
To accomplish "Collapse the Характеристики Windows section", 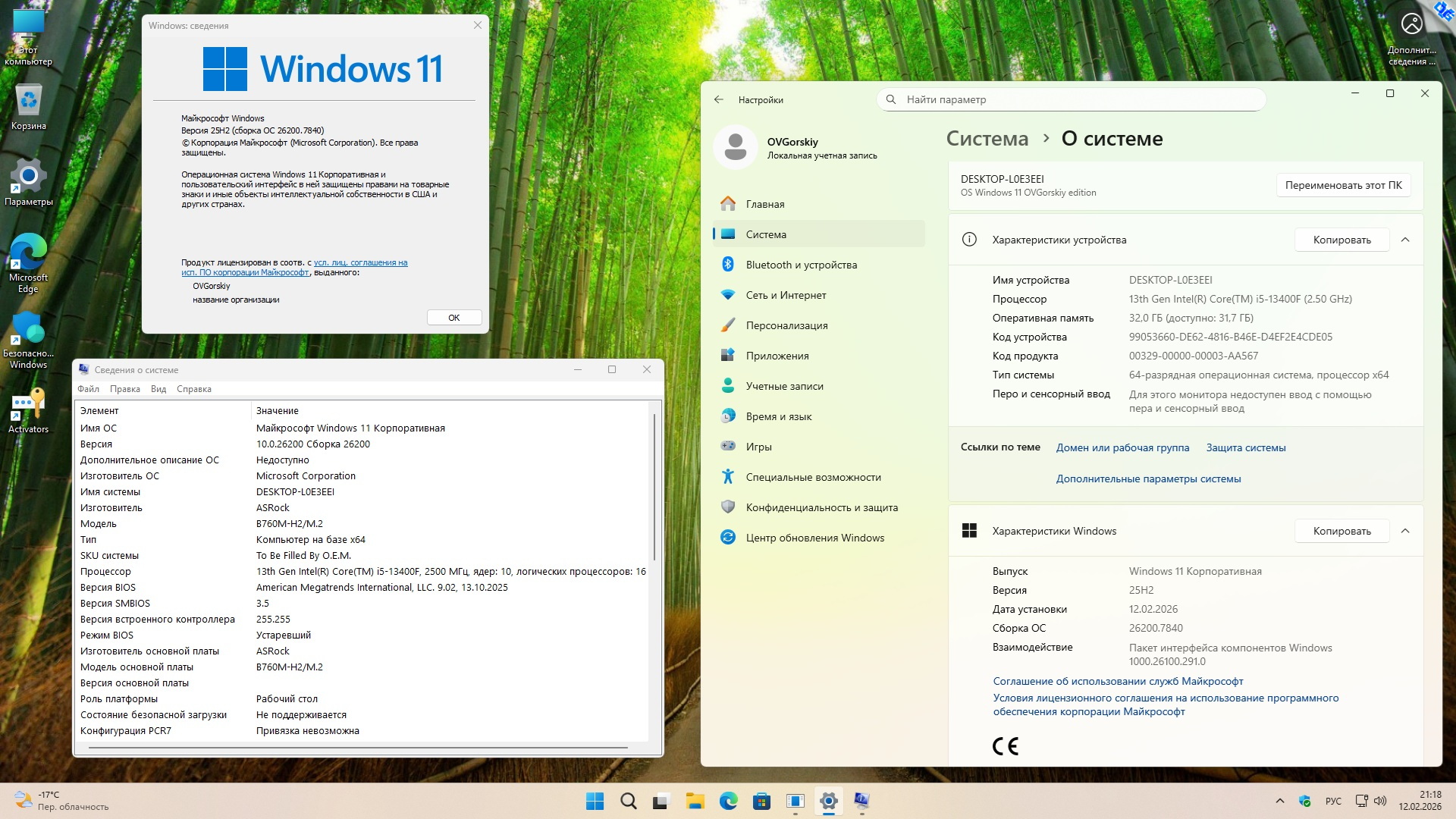I will tap(1405, 531).
